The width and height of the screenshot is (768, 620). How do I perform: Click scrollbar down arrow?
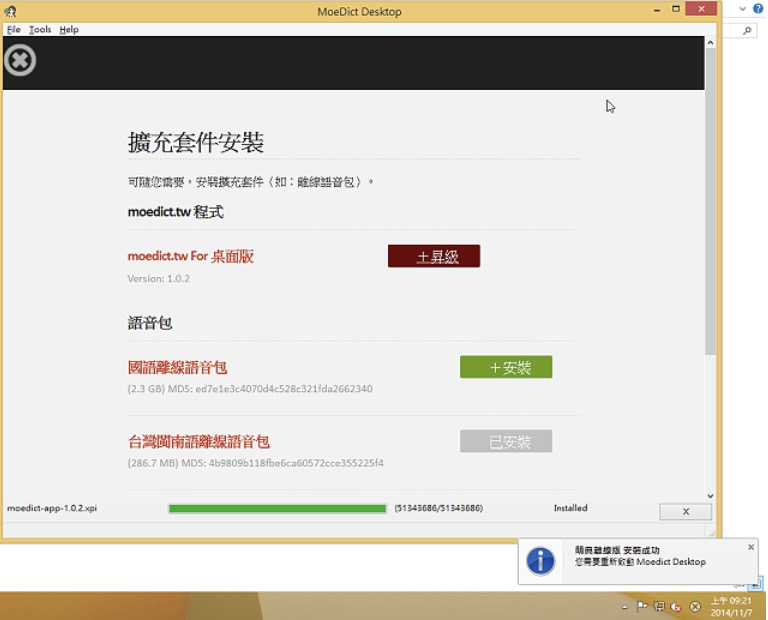click(x=710, y=496)
